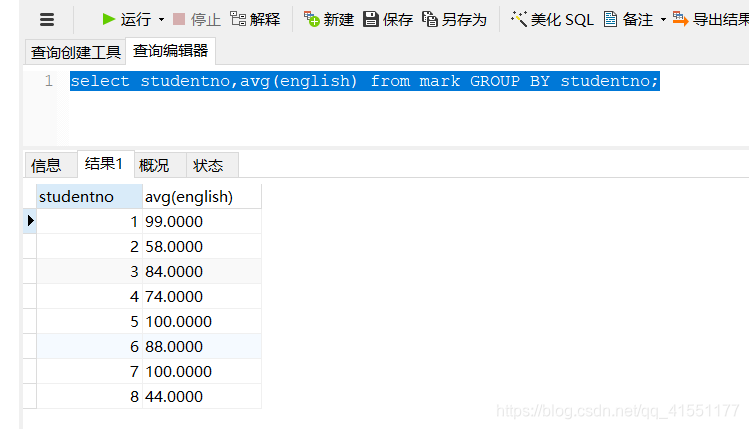The height and width of the screenshot is (429, 749).
Task: Click studentno cell with value 8
Action: (89, 396)
